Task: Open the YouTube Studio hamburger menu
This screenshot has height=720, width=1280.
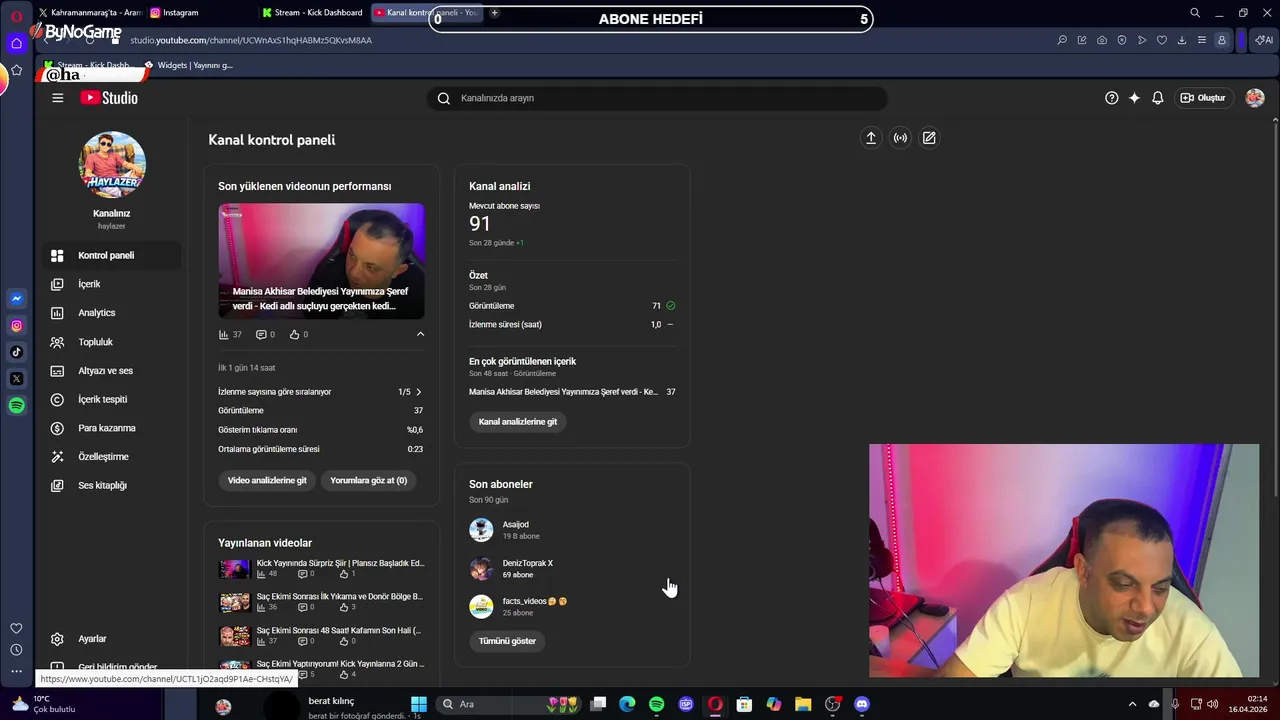Action: coord(58,98)
